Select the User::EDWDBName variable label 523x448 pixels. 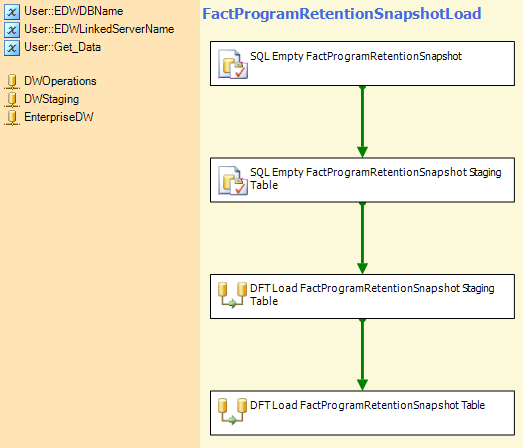click(74, 11)
